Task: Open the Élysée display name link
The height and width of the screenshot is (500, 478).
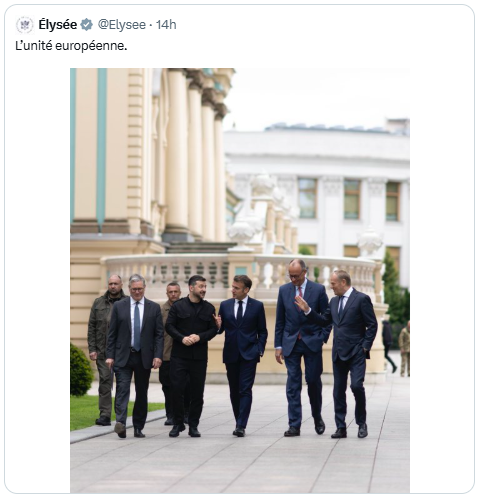Action: [x=58, y=25]
